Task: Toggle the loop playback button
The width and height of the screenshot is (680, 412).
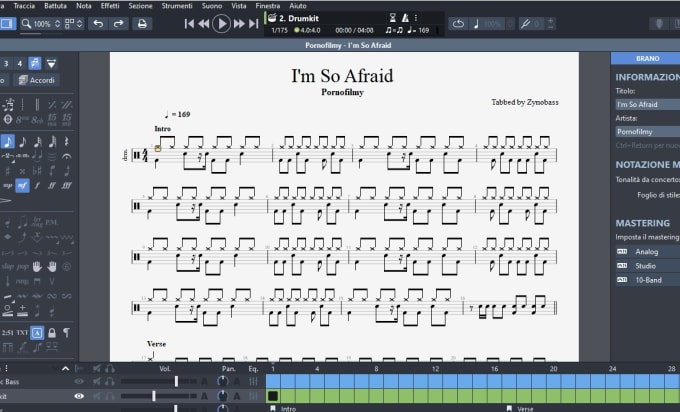Action: 458,24
